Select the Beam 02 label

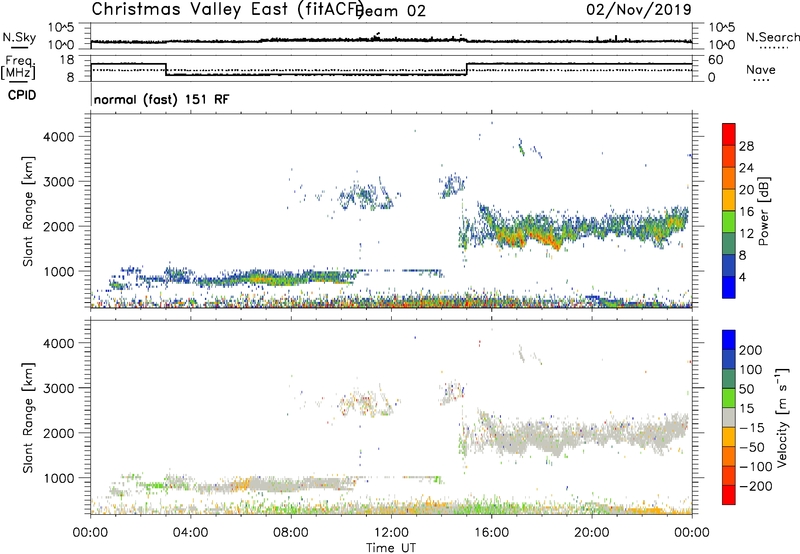pyautogui.click(x=391, y=11)
